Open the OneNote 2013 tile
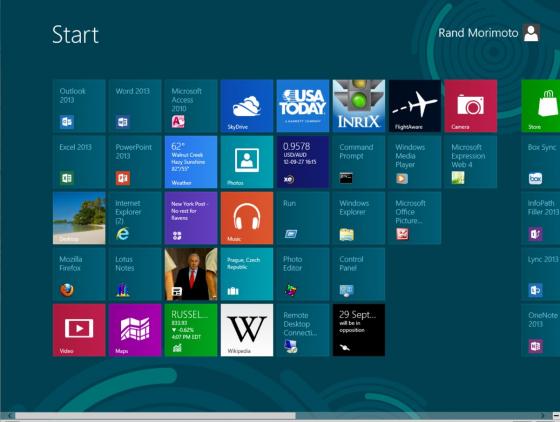560x422 pixels. click(x=541, y=330)
